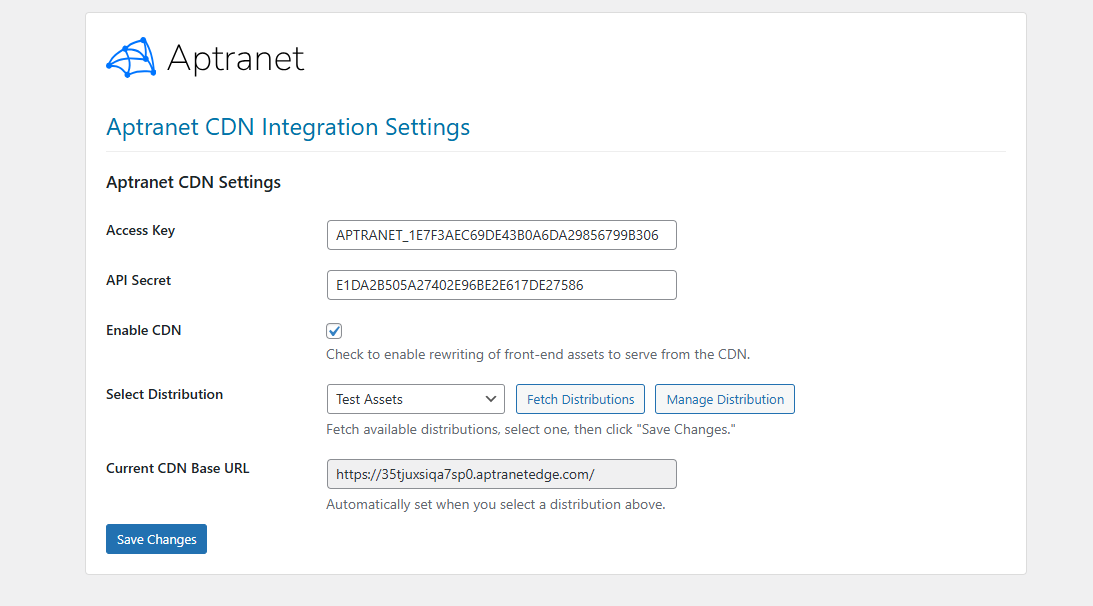This screenshot has height=606, width=1093.
Task: Click the Aptranet logo icon
Action: (x=131, y=57)
